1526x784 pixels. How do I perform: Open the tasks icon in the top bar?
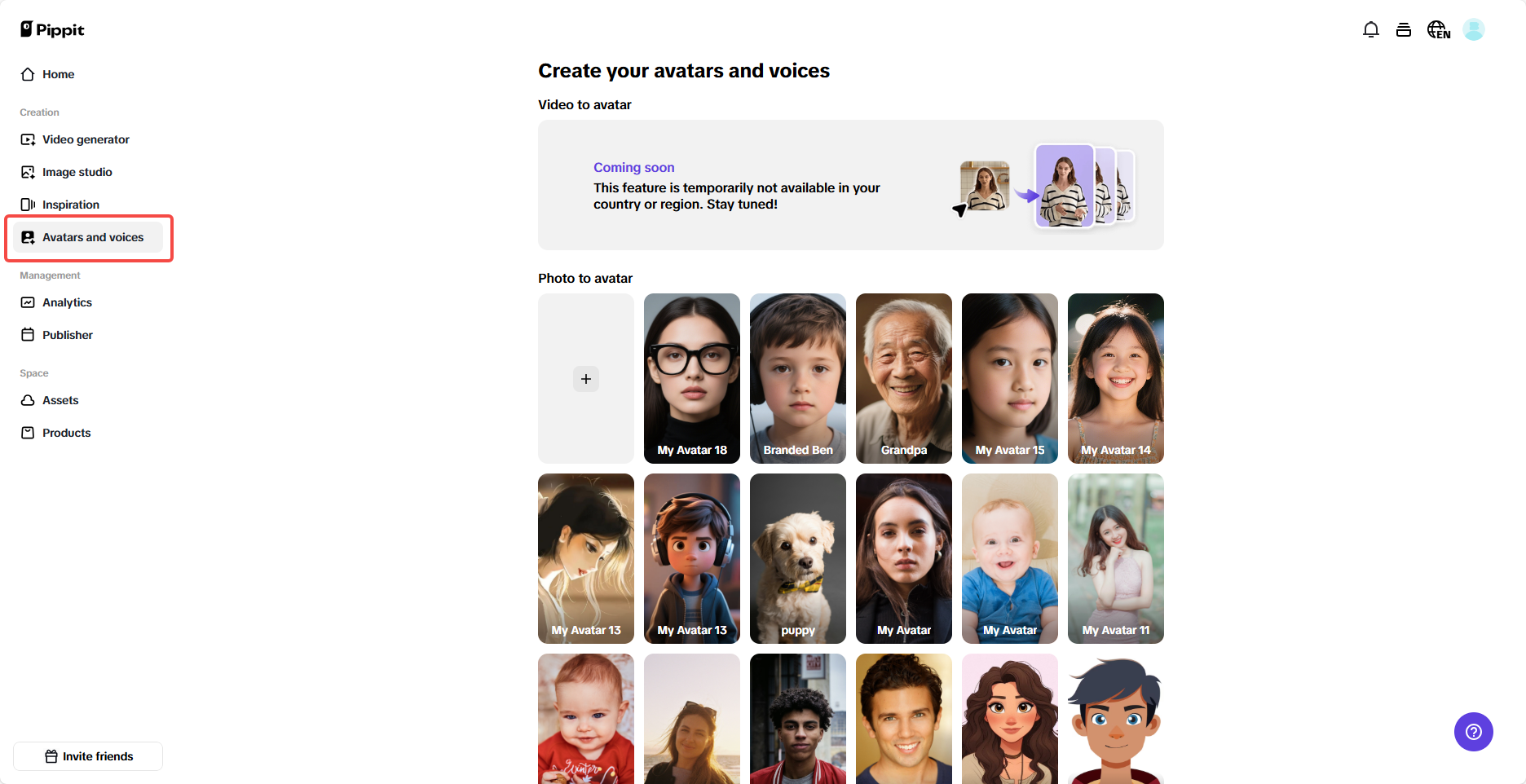point(1404,29)
